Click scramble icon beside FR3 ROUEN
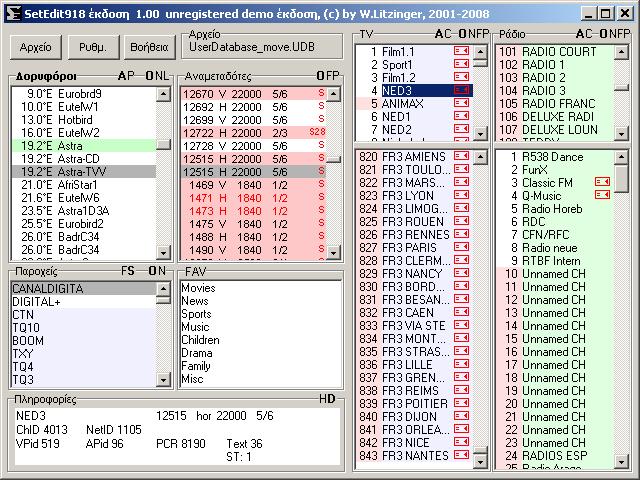 [461, 221]
